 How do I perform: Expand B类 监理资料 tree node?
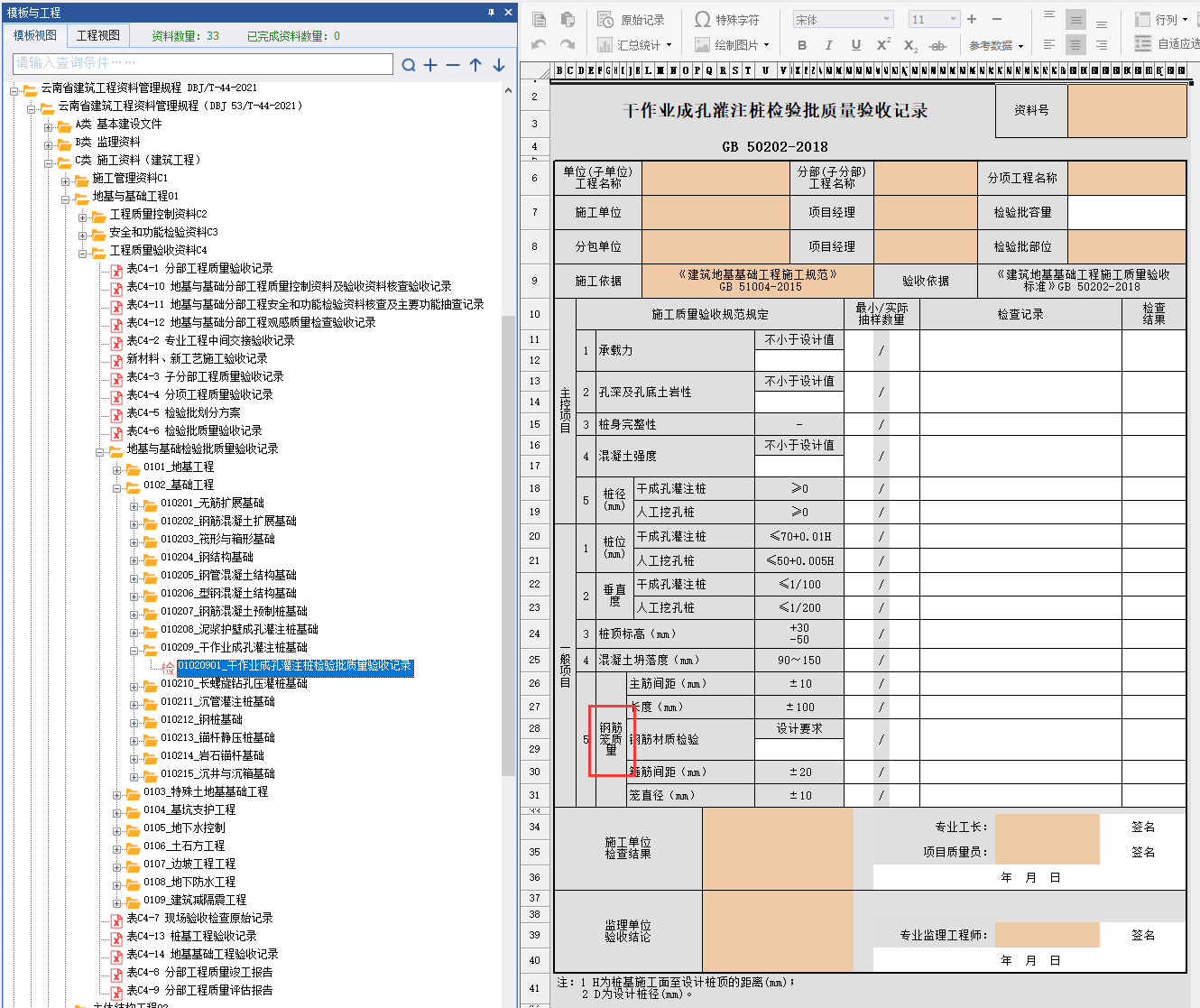49,145
